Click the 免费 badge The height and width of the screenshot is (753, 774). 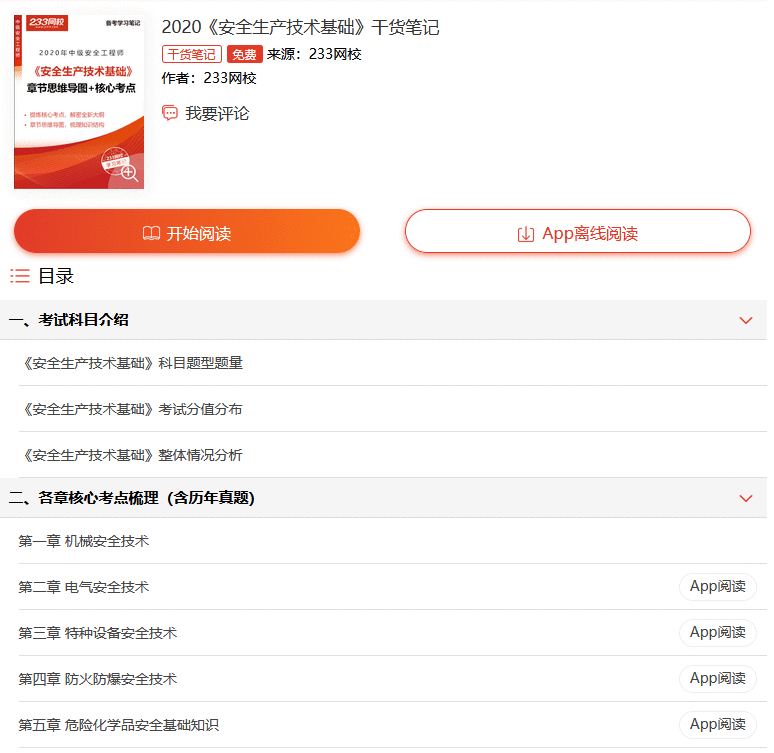[245, 55]
